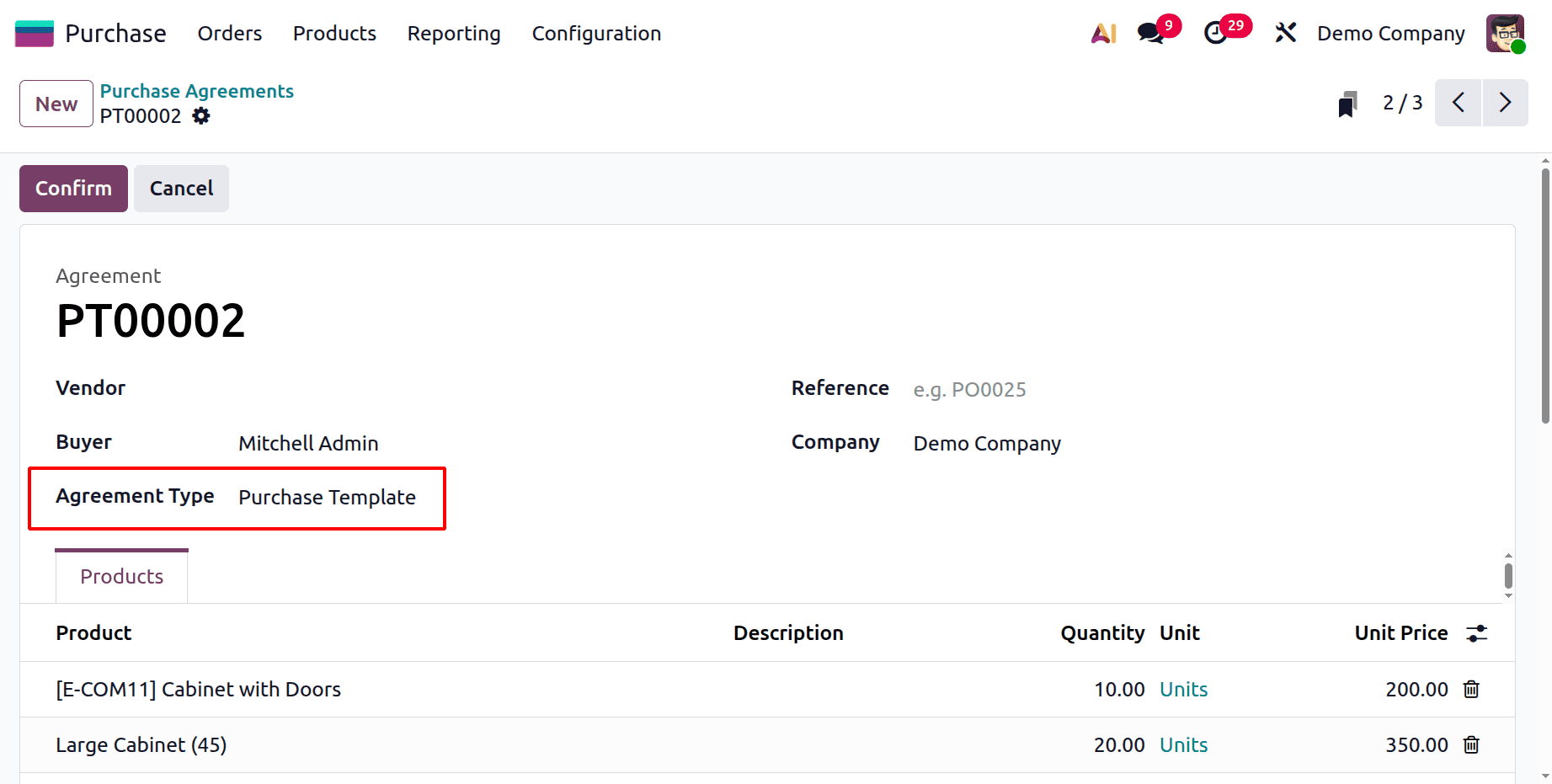
Task: Open the user menu via the avatar
Action: (x=1506, y=33)
